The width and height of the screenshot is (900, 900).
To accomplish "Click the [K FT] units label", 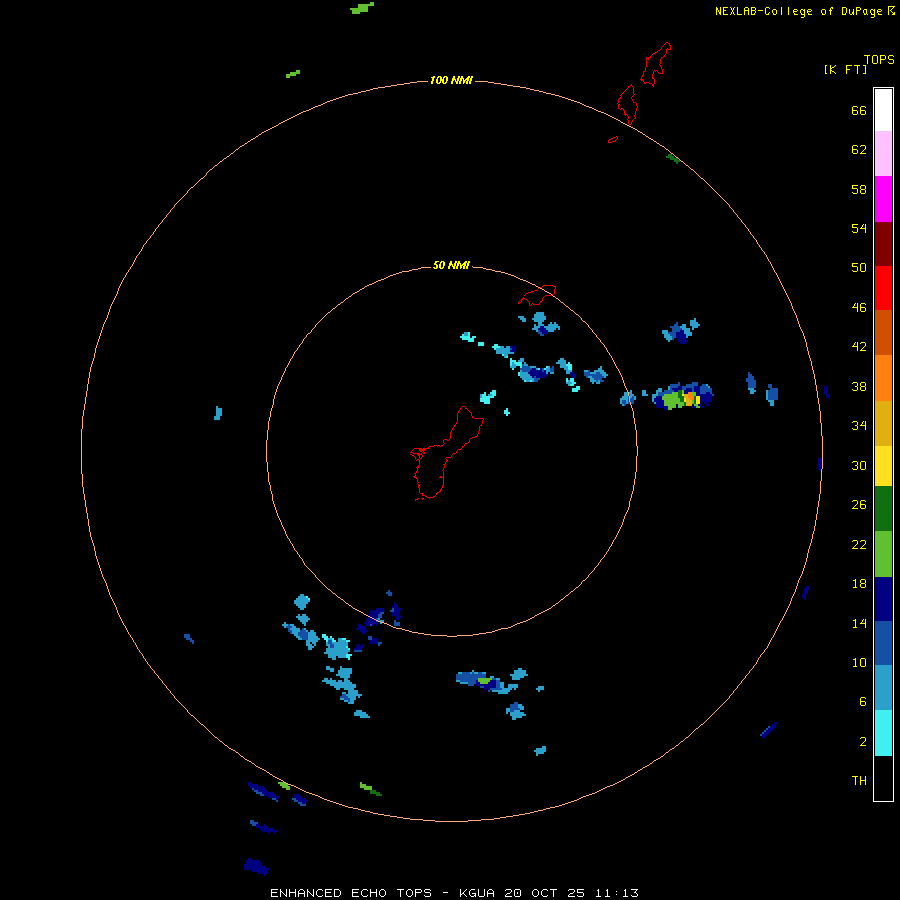I will click(x=845, y=69).
